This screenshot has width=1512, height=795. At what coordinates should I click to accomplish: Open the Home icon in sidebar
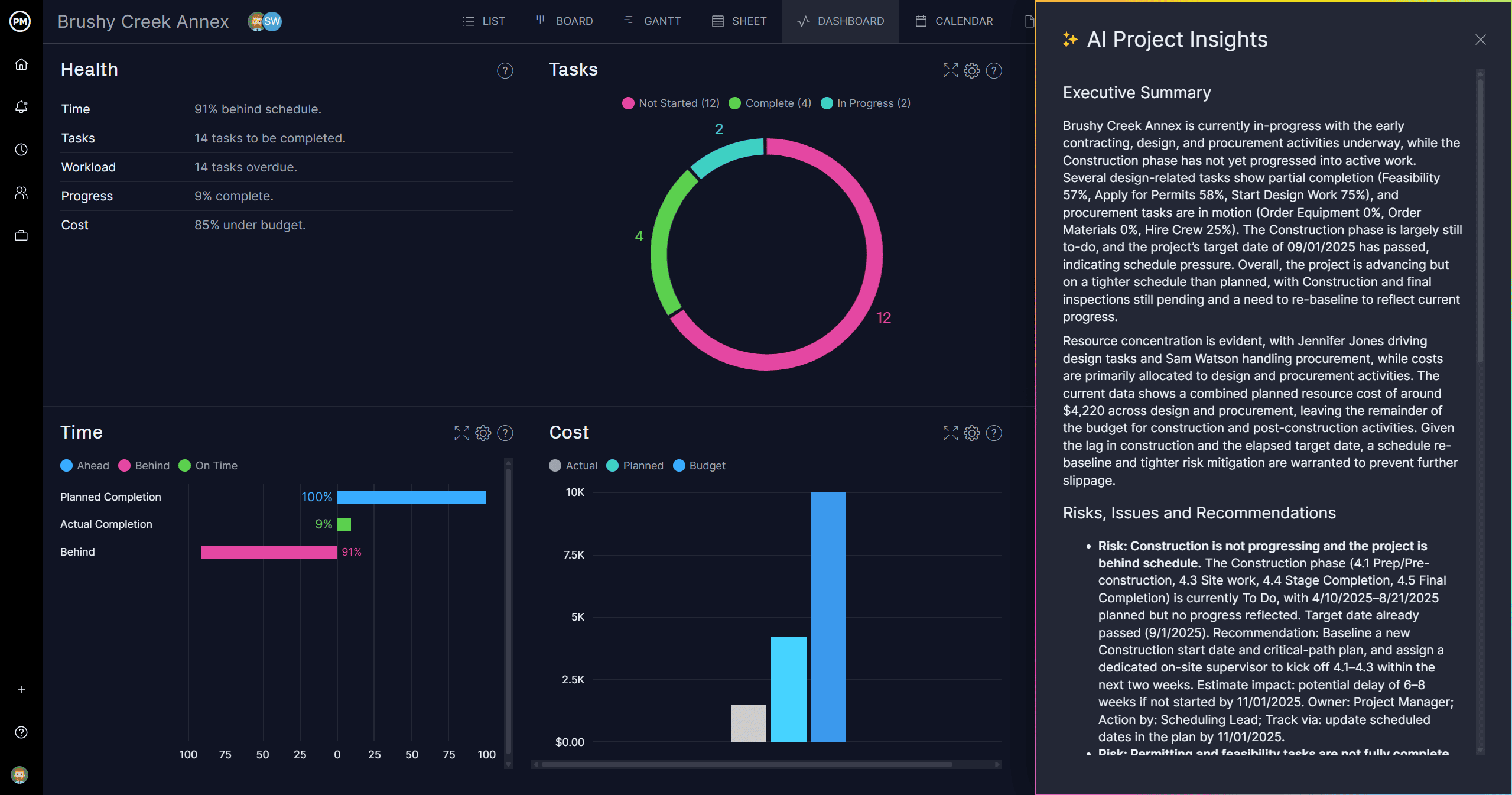(21, 64)
